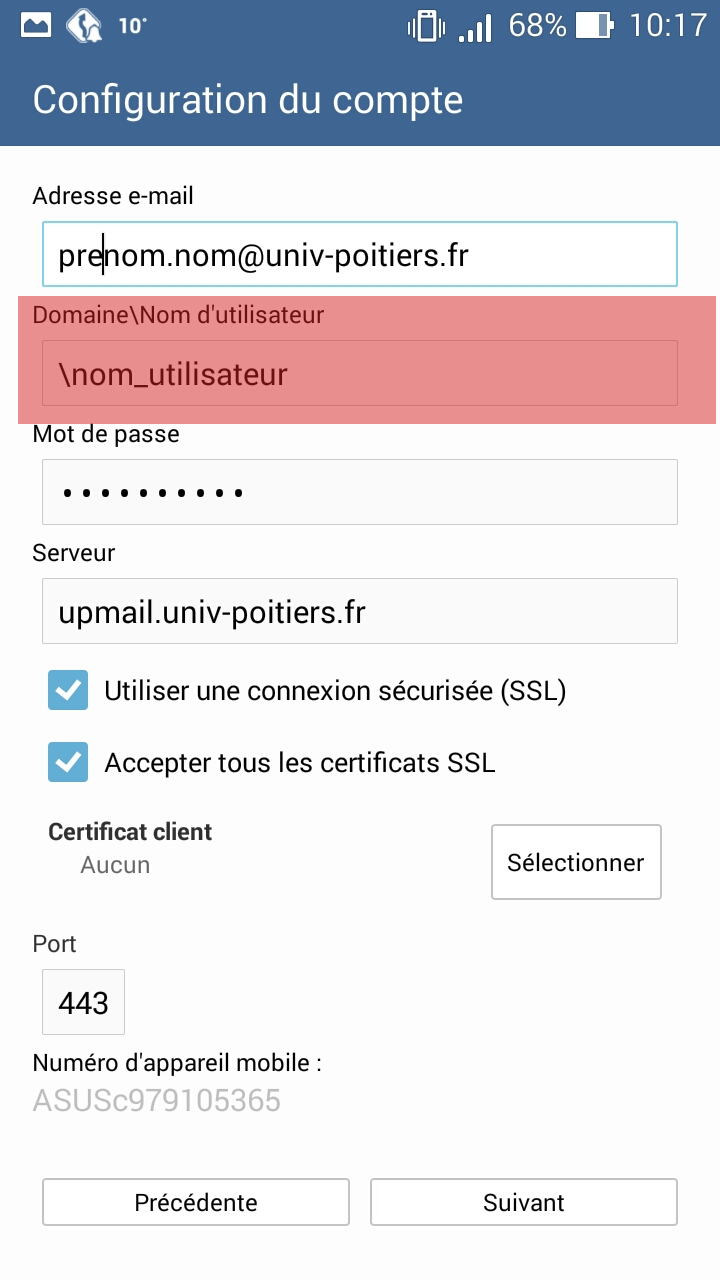Edit the Serveur field upmail.univ-poitiers.fr

[360, 611]
